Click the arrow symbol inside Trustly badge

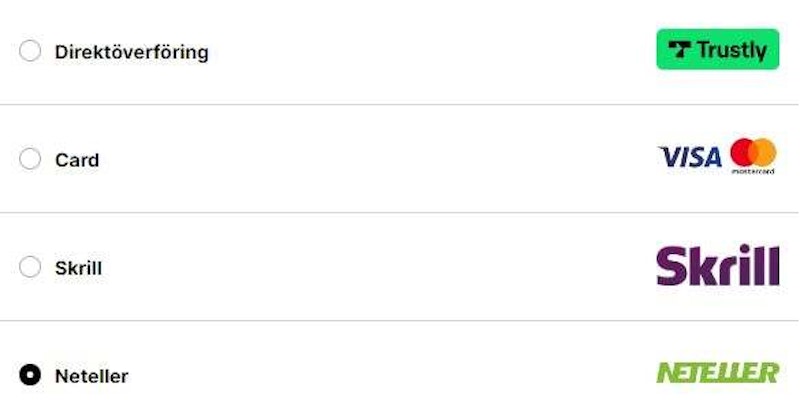(680, 49)
